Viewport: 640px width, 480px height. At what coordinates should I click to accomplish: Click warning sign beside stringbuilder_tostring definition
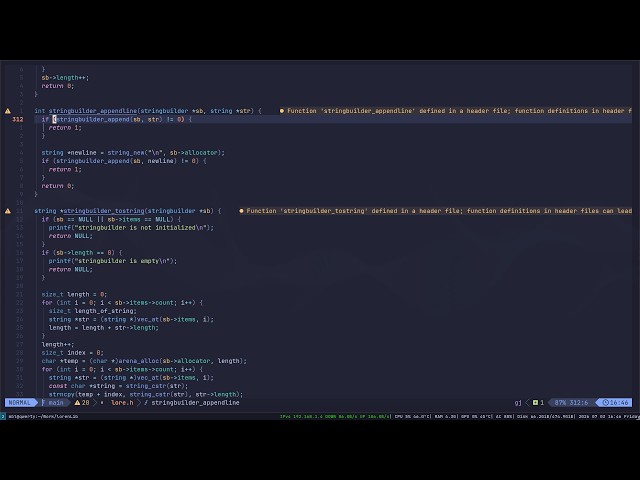8,211
